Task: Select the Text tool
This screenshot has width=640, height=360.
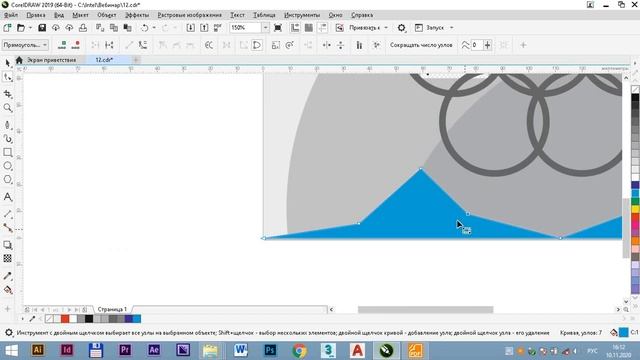Action: coord(7,197)
